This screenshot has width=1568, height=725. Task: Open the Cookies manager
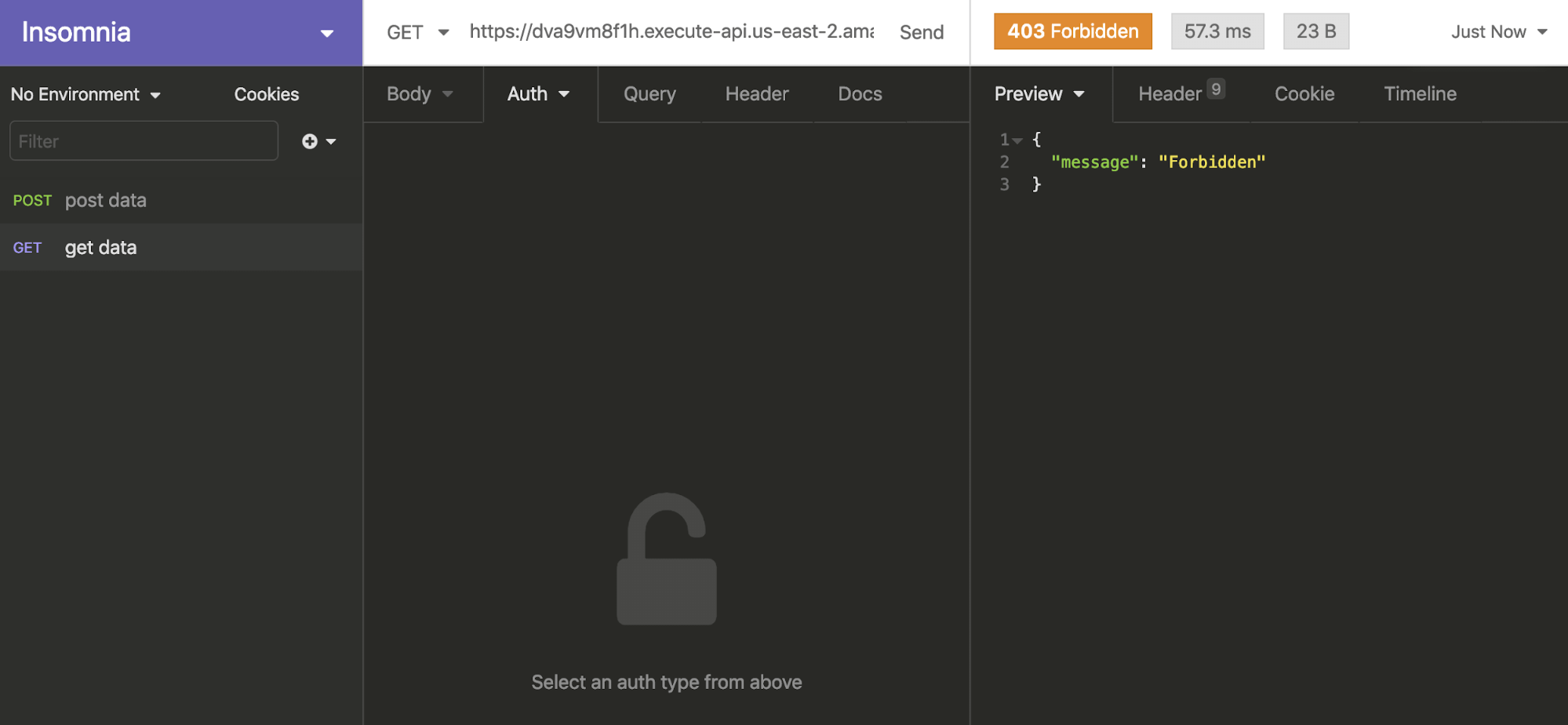[267, 94]
